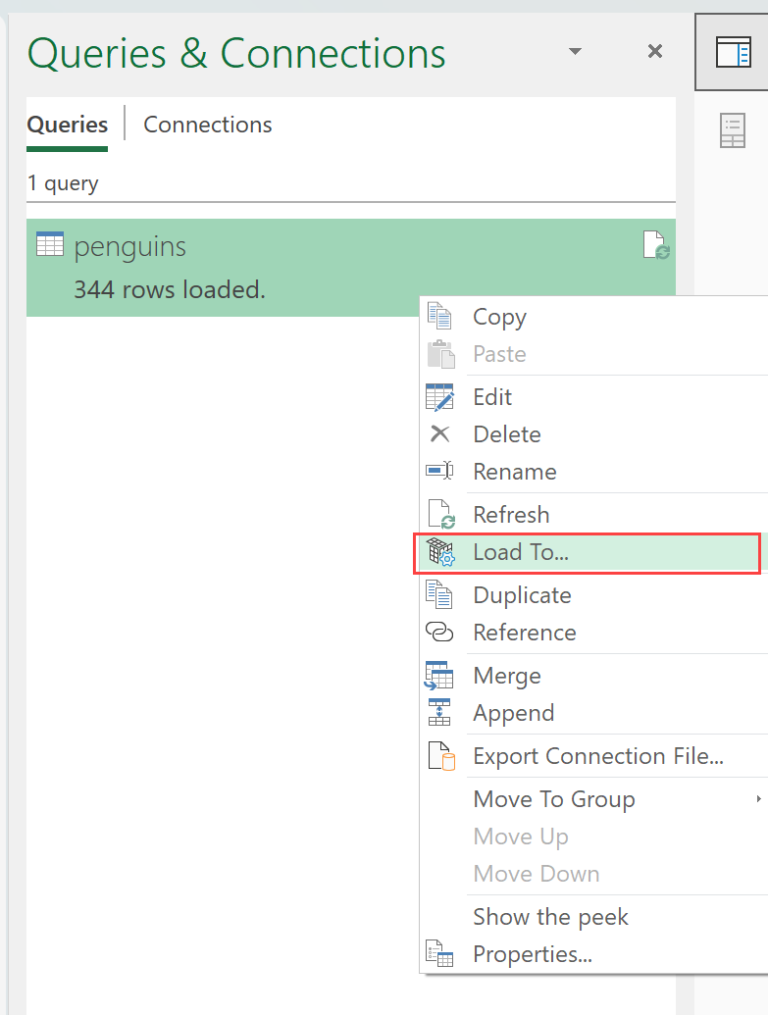Select the Queries tab
This screenshot has height=1015, width=768.
67,125
